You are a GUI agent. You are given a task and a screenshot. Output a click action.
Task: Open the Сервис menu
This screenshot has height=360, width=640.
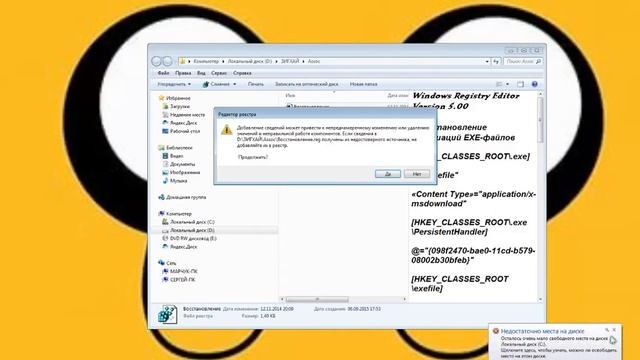(x=219, y=73)
